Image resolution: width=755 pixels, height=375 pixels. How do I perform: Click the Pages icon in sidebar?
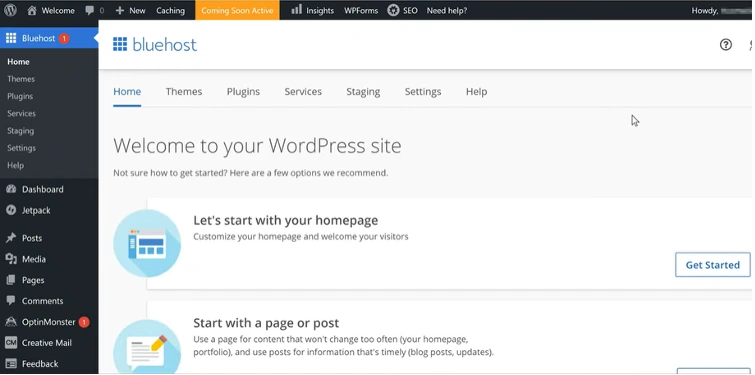pos(11,280)
